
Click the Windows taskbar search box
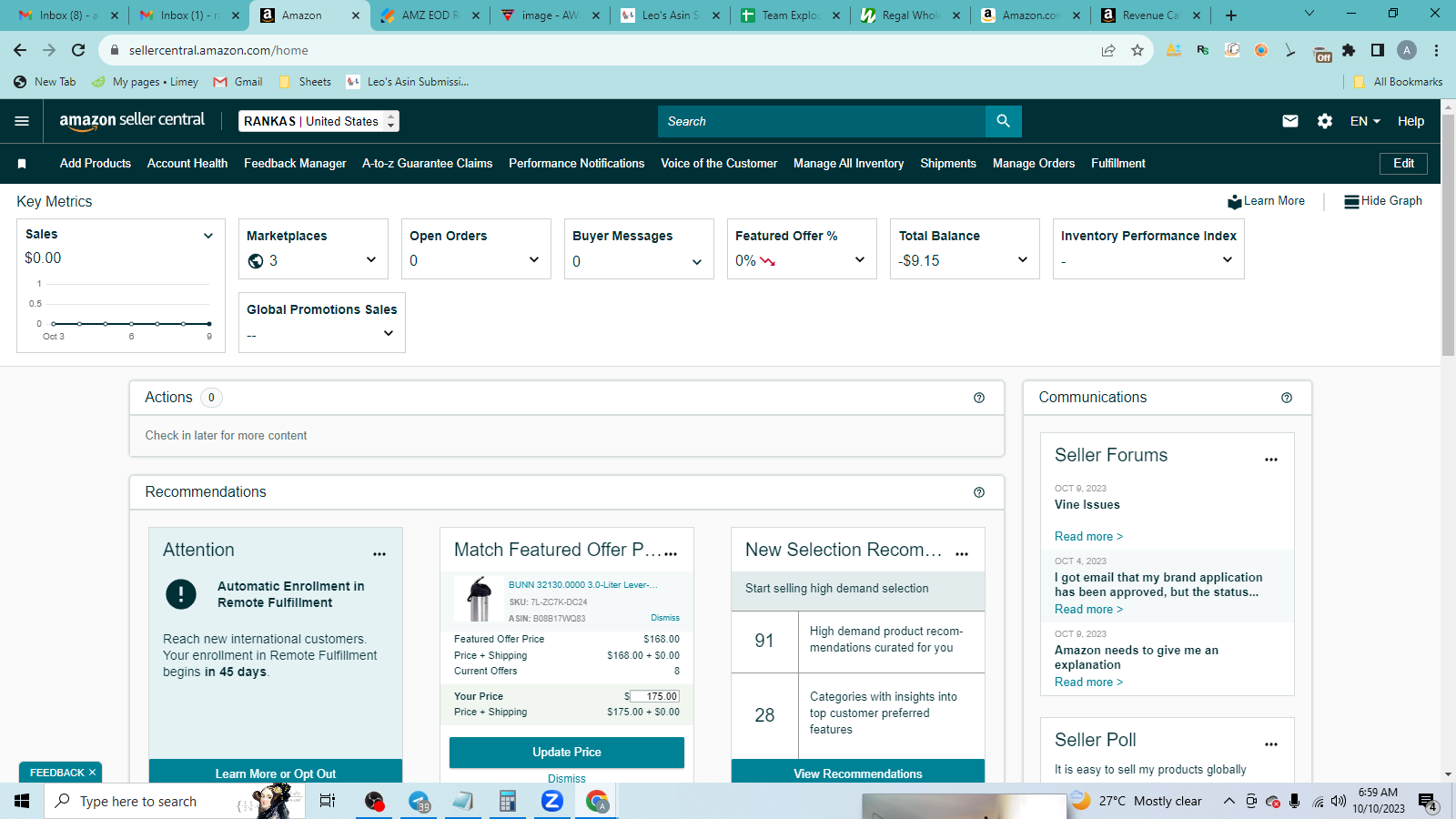pyautogui.click(x=173, y=801)
